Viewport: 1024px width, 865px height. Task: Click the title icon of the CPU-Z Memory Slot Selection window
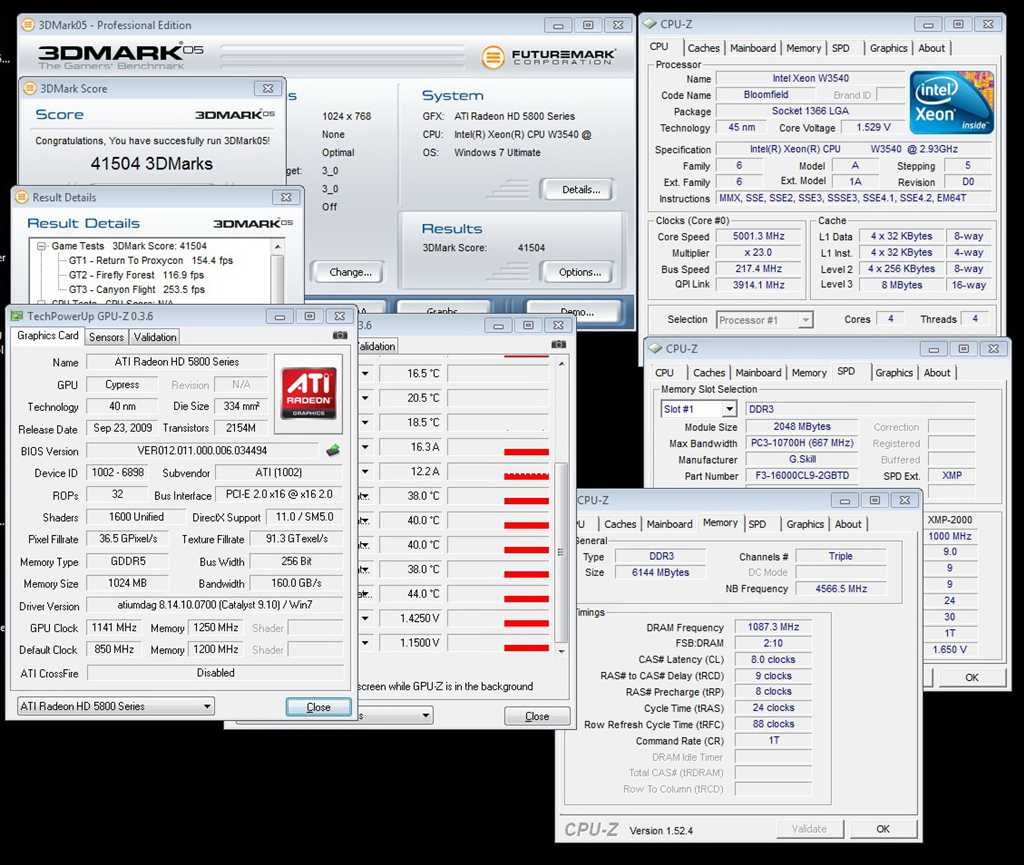click(656, 349)
